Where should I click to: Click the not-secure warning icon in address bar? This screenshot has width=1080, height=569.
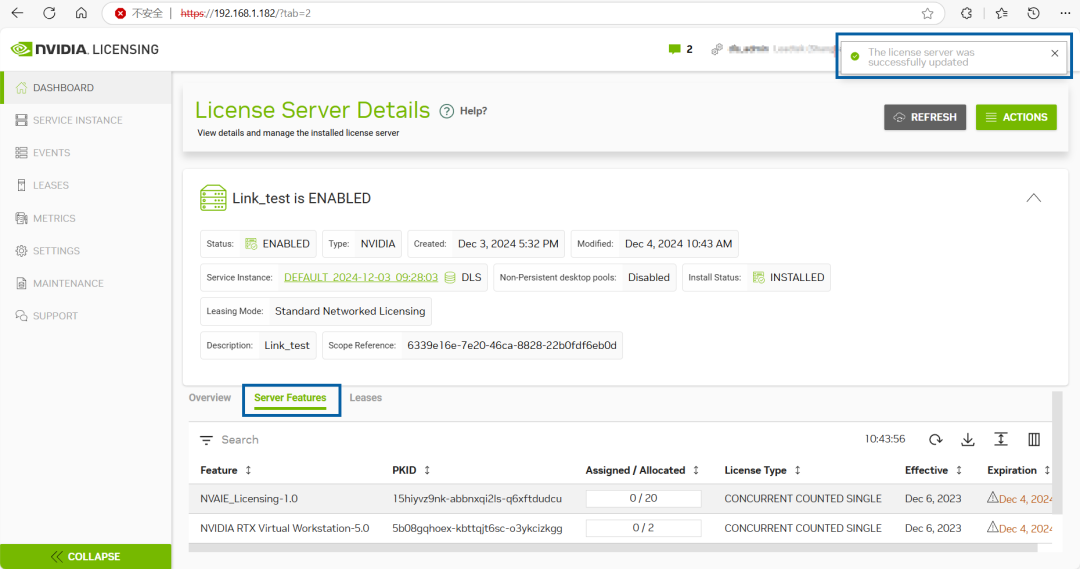click(121, 13)
